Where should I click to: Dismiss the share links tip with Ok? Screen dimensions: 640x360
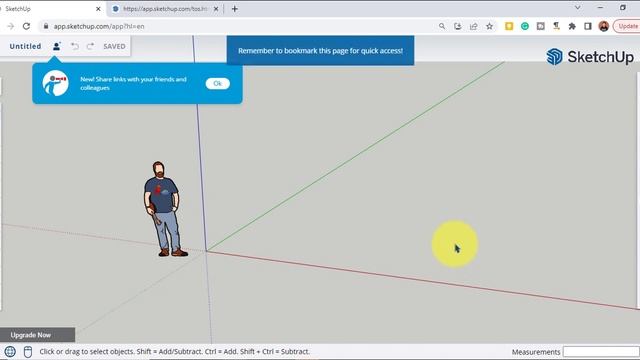click(218, 83)
